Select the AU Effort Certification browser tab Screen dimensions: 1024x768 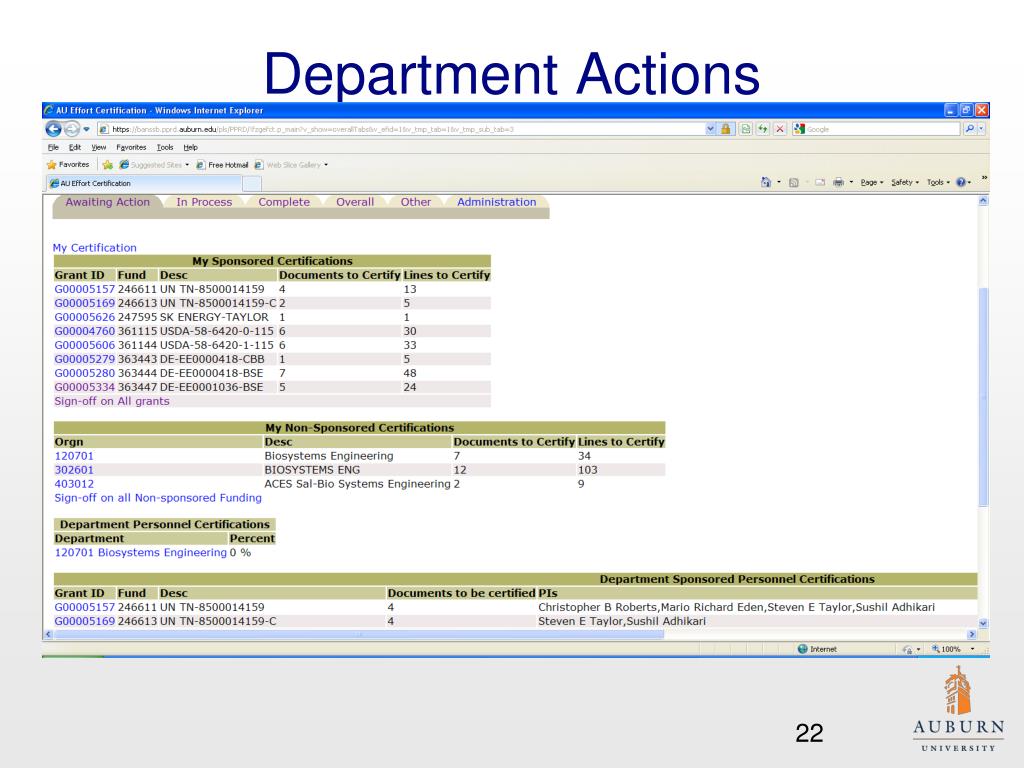[x=144, y=184]
